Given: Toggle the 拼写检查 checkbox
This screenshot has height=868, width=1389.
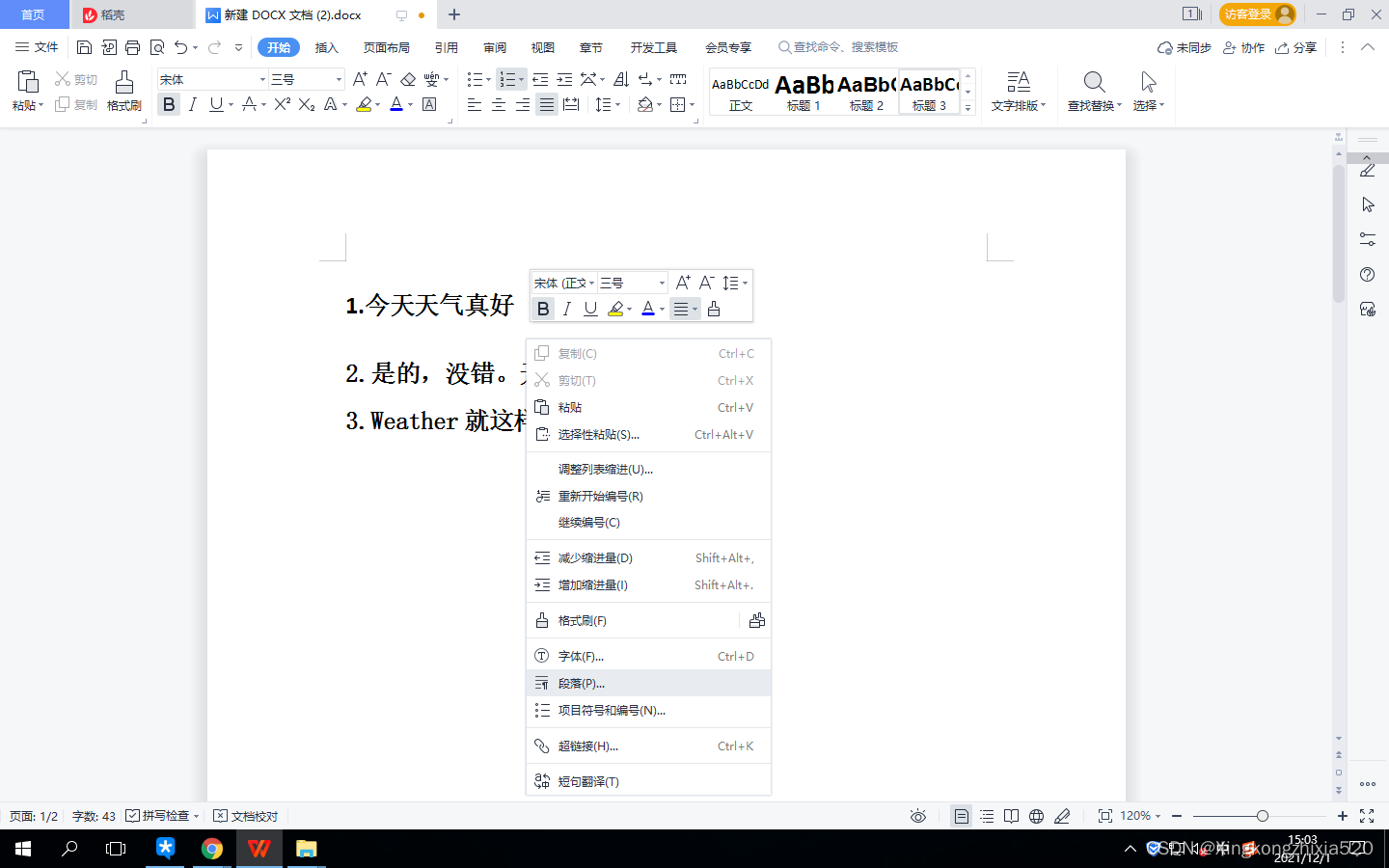Looking at the screenshot, I should [x=132, y=816].
